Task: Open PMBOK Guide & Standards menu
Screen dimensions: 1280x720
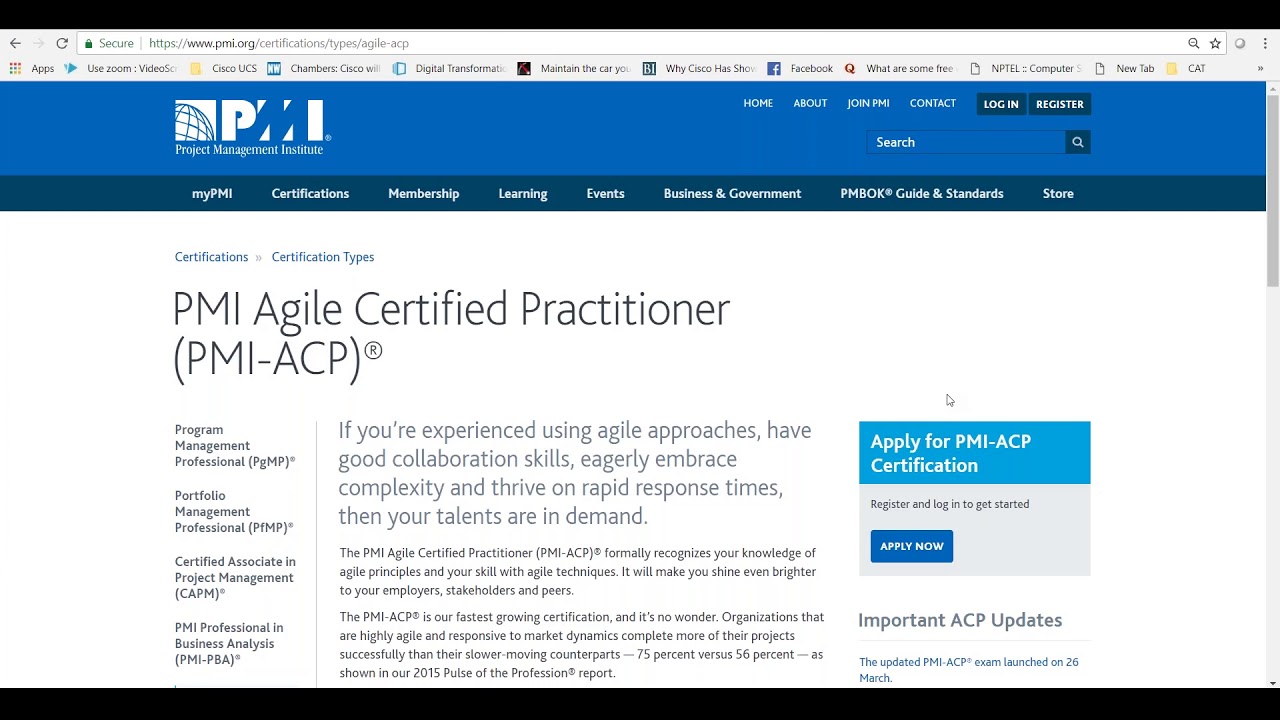Action: pos(922,194)
